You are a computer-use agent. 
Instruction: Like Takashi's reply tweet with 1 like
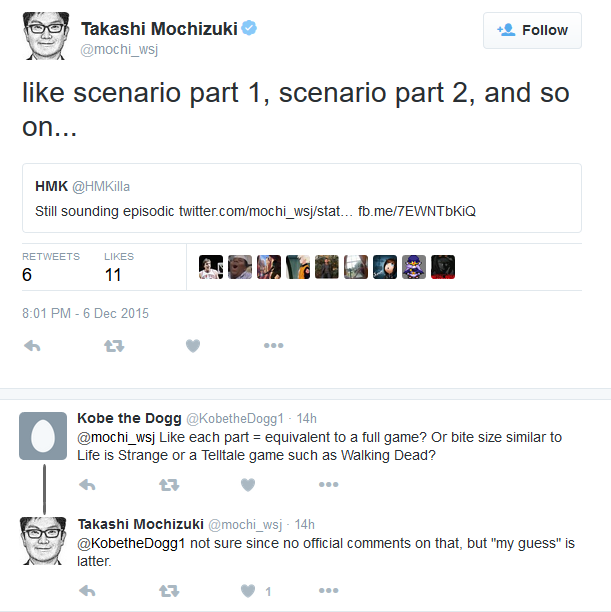pos(248,591)
